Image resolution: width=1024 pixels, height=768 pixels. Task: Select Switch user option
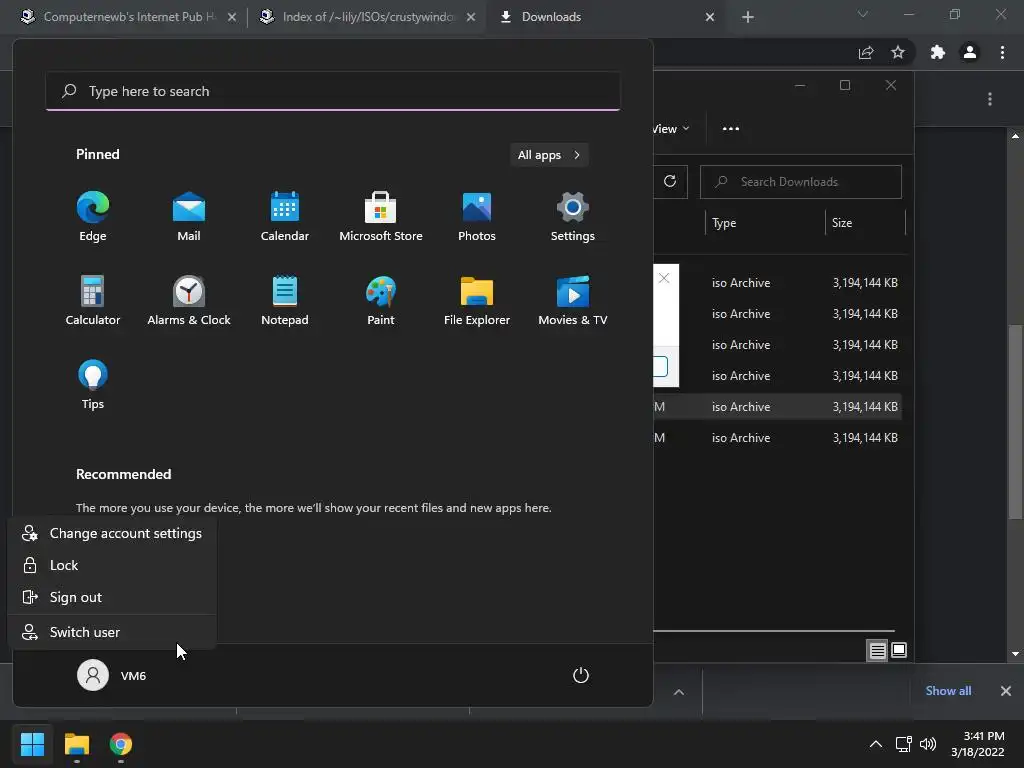[112, 632]
